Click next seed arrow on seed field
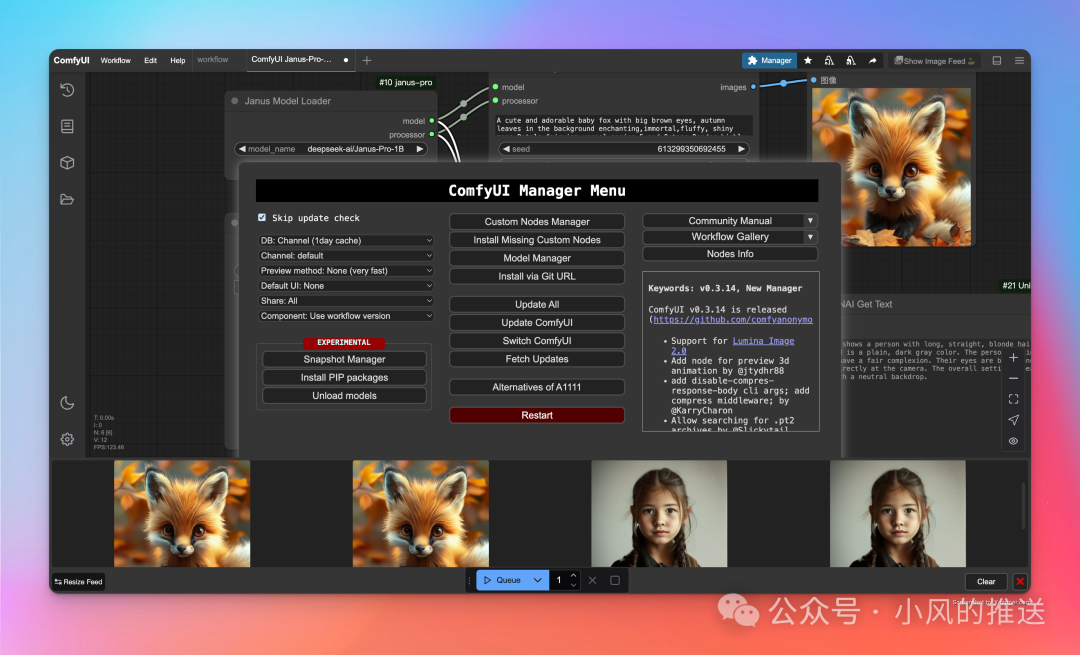The width and height of the screenshot is (1080, 655). [741, 149]
